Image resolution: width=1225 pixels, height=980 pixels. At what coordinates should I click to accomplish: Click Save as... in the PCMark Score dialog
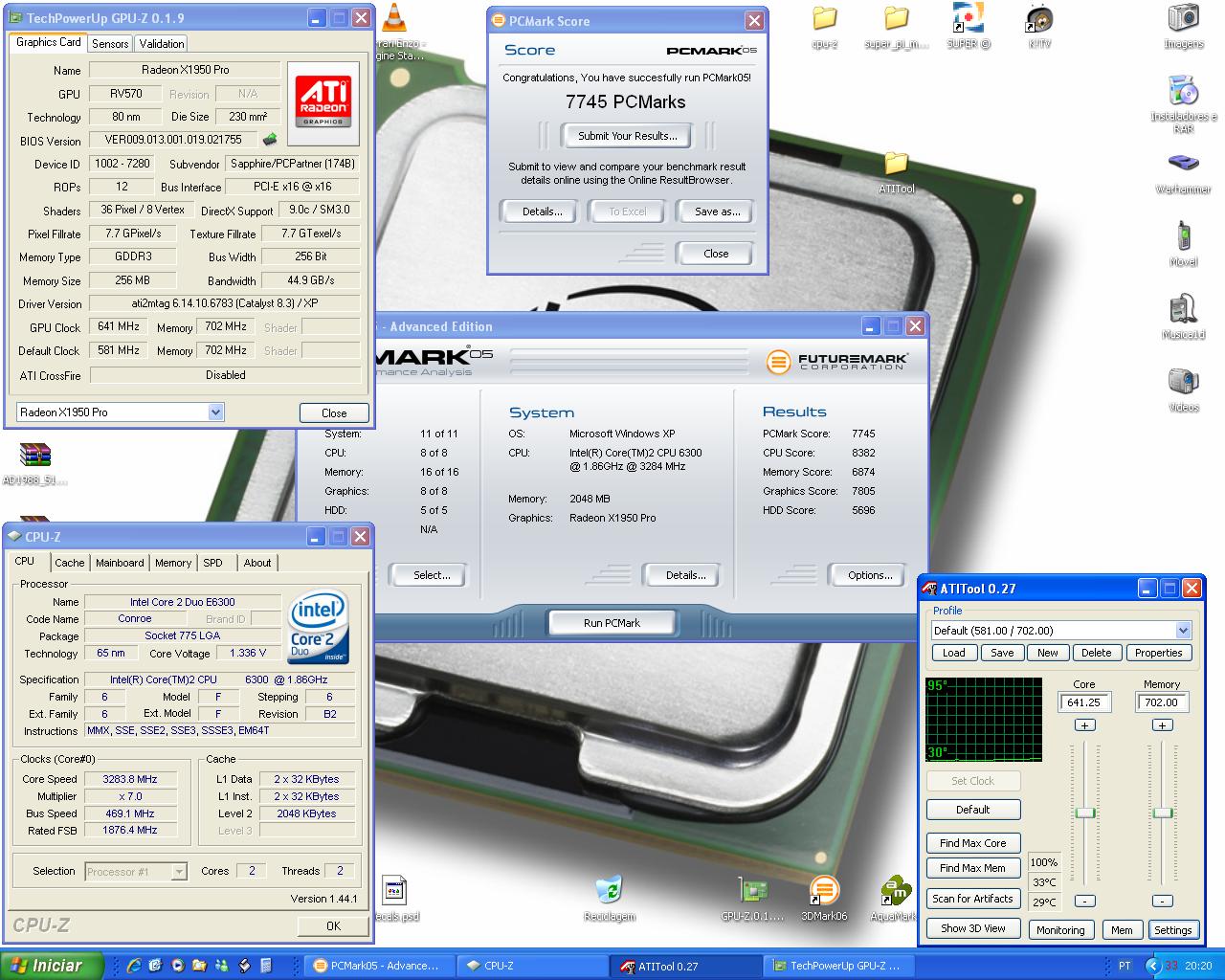[x=717, y=212]
